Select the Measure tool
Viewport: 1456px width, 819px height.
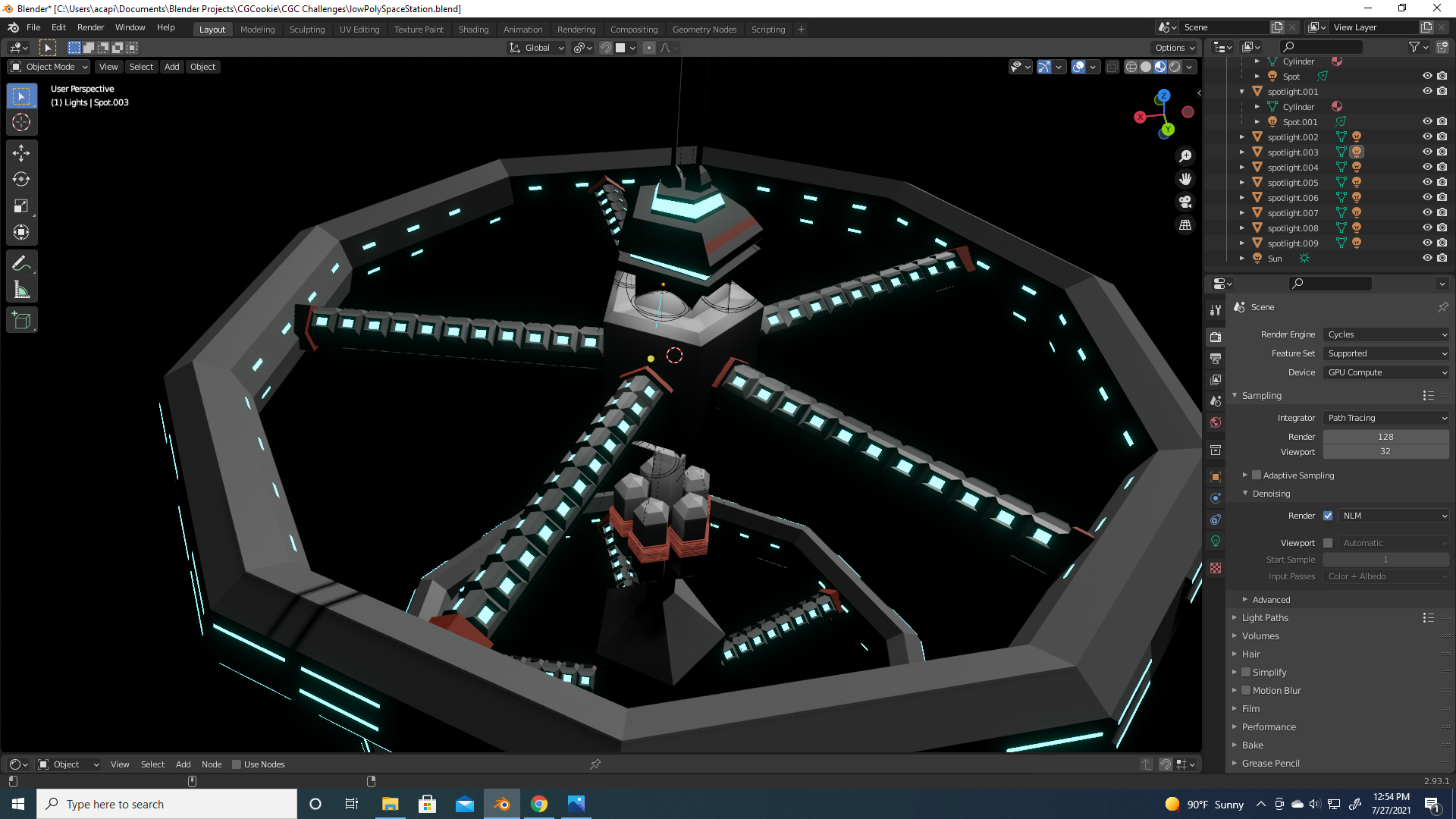(21, 290)
